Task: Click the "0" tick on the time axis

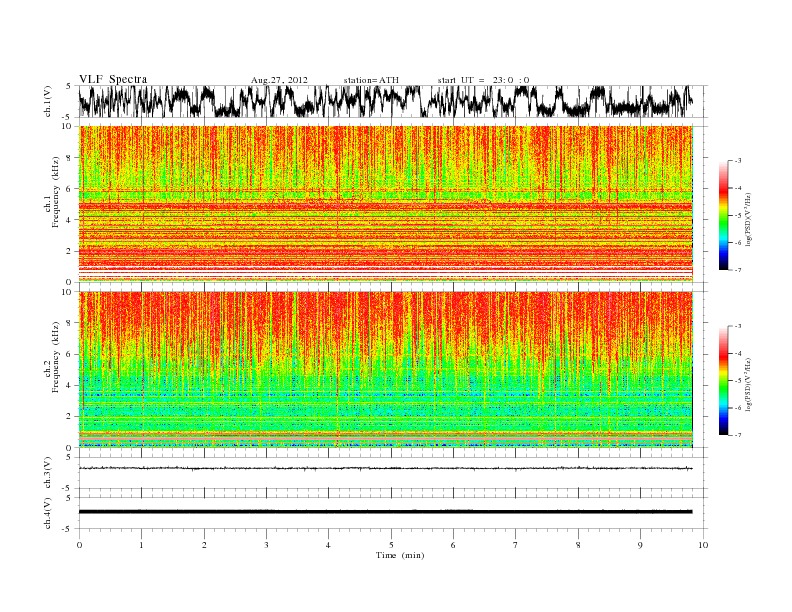Action: [x=79, y=545]
